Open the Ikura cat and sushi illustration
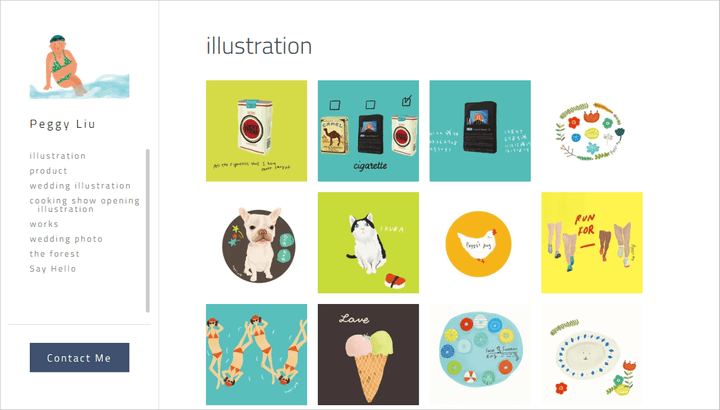 point(368,242)
